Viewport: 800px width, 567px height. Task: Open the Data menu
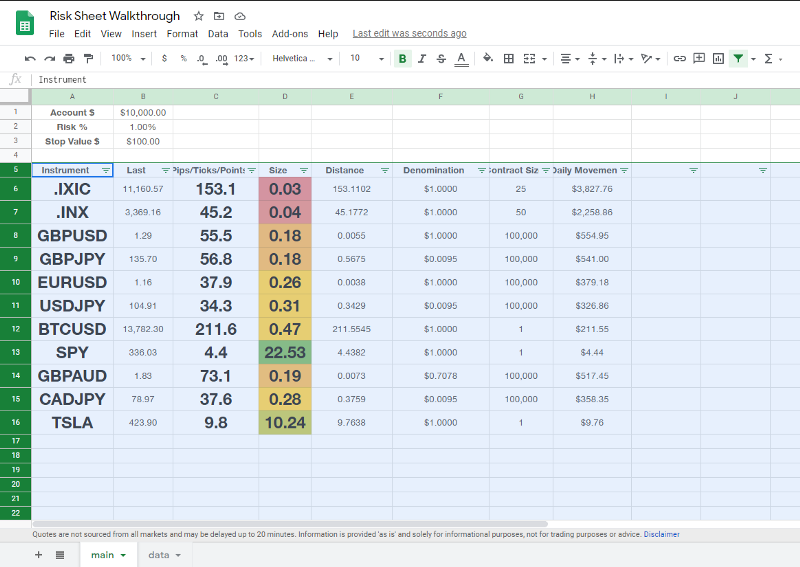click(218, 34)
